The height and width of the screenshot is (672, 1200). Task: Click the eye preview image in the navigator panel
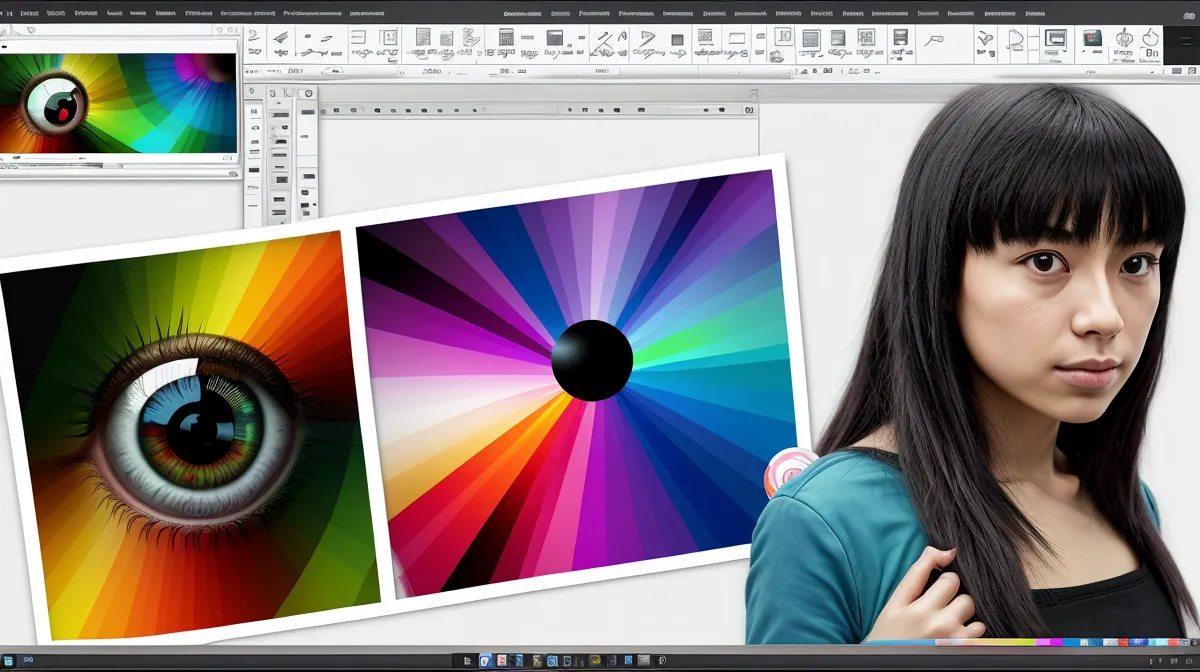pos(118,103)
